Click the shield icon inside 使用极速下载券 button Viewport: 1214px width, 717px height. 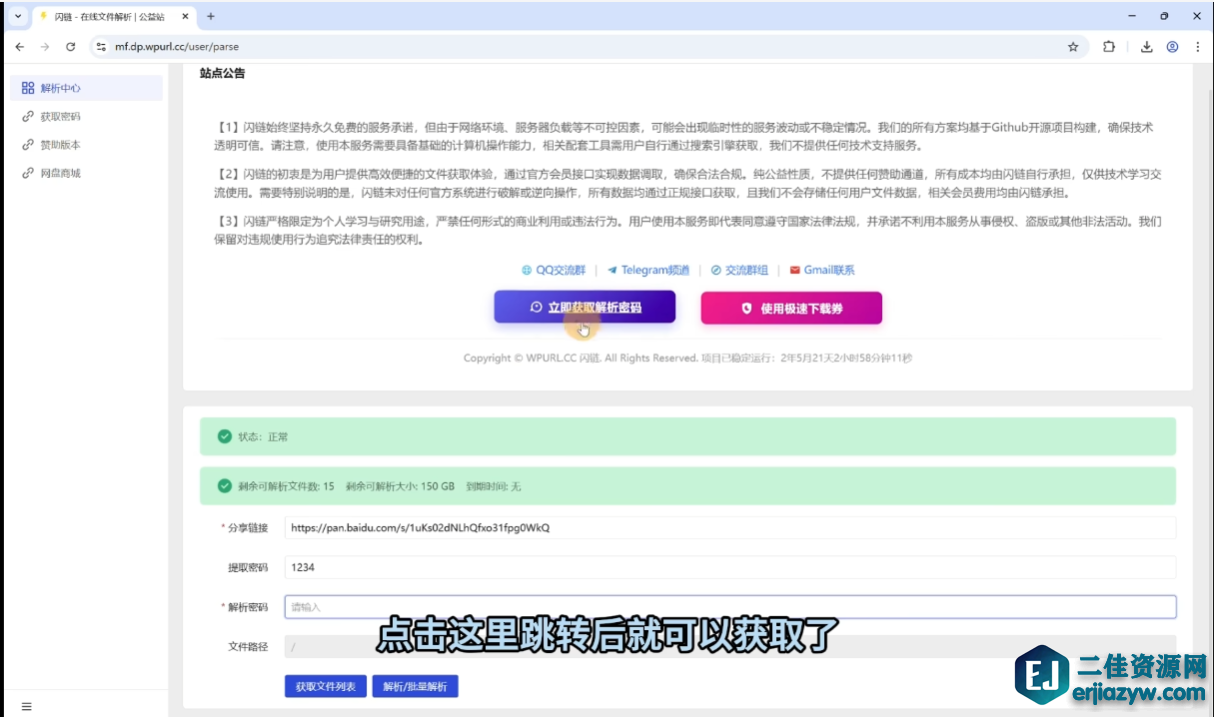[747, 308]
